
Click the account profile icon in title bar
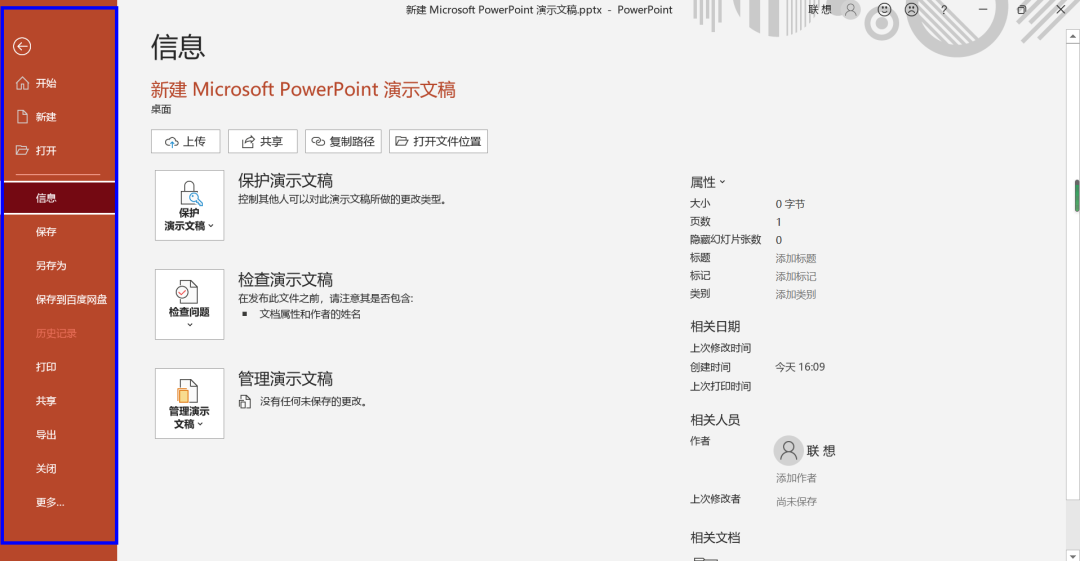tap(851, 10)
